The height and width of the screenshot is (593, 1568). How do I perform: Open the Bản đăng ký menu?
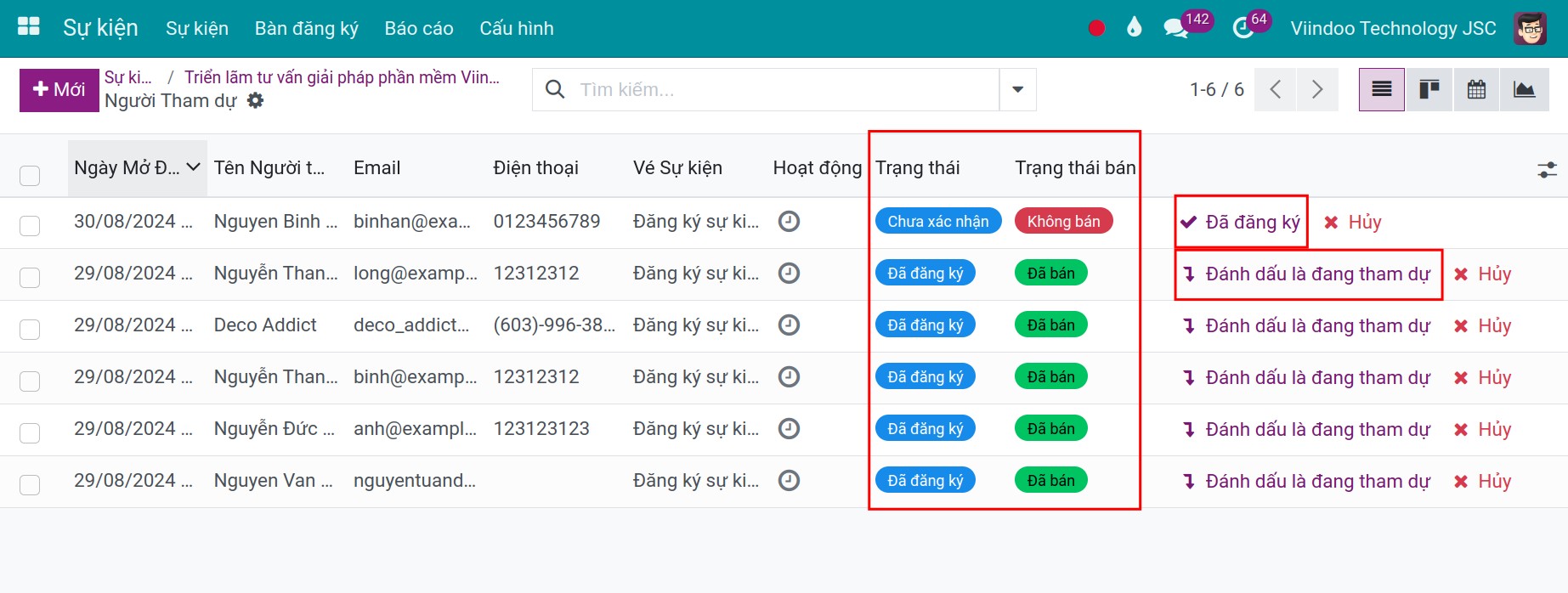coord(307,28)
